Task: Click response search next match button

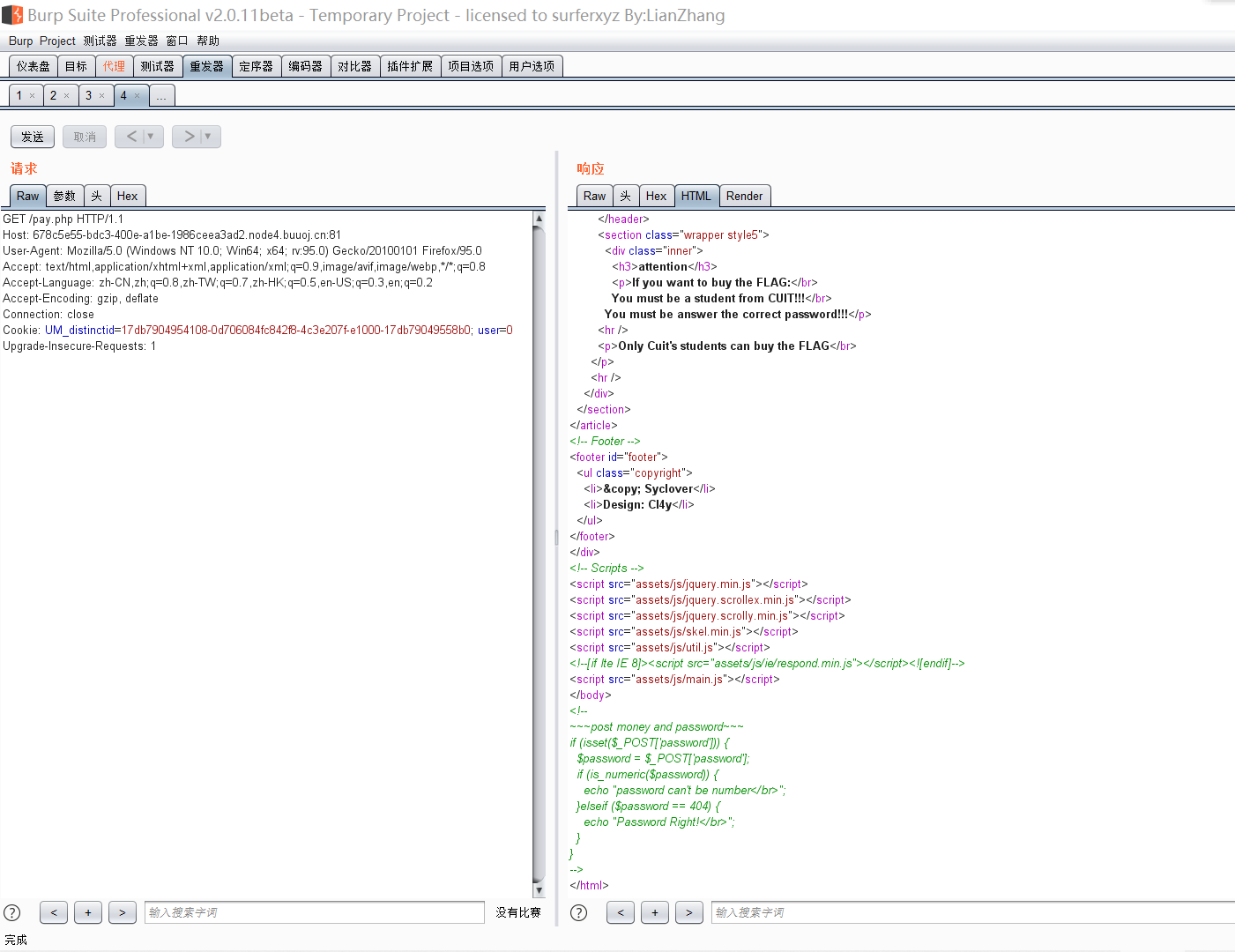Action: (689, 912)
